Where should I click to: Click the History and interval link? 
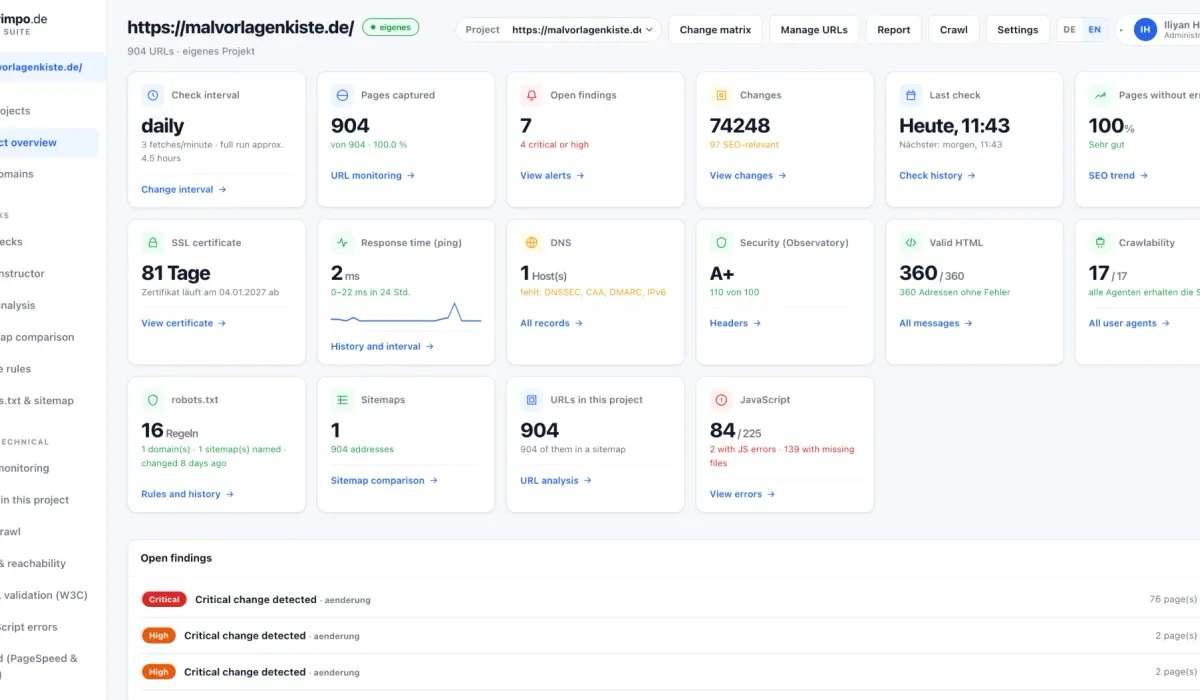click(x=382, y=346)
